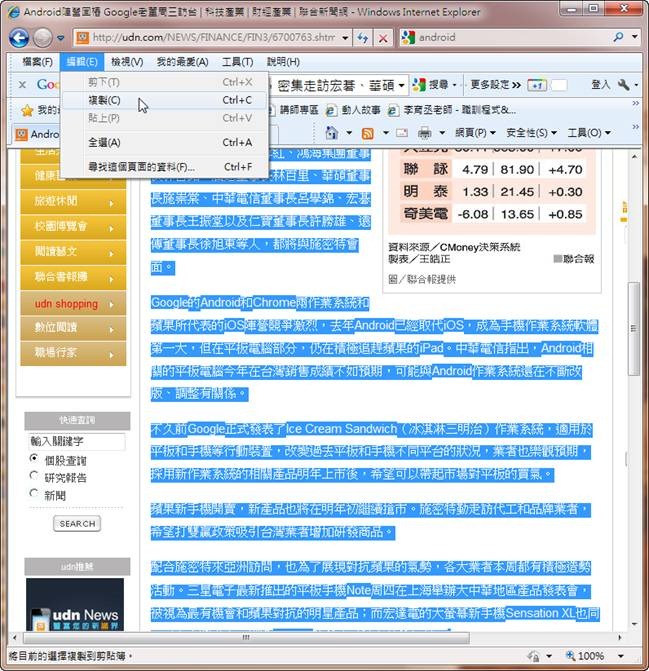Click the 閱讀藝文 sidebar link
Viewport: 649px width, 671px height.
[73, 252]
